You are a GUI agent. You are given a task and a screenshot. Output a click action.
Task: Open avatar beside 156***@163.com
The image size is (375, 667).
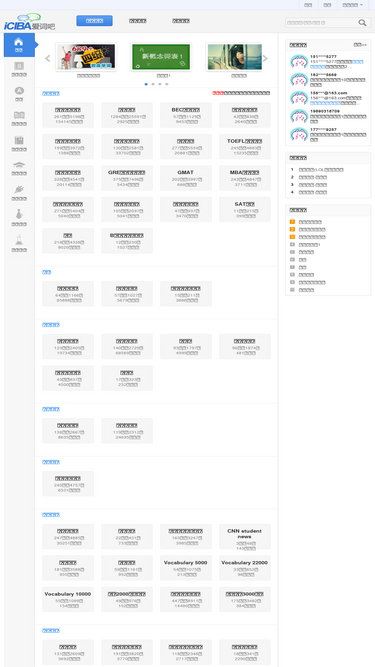pyautogui.click(x=299, y=98)
